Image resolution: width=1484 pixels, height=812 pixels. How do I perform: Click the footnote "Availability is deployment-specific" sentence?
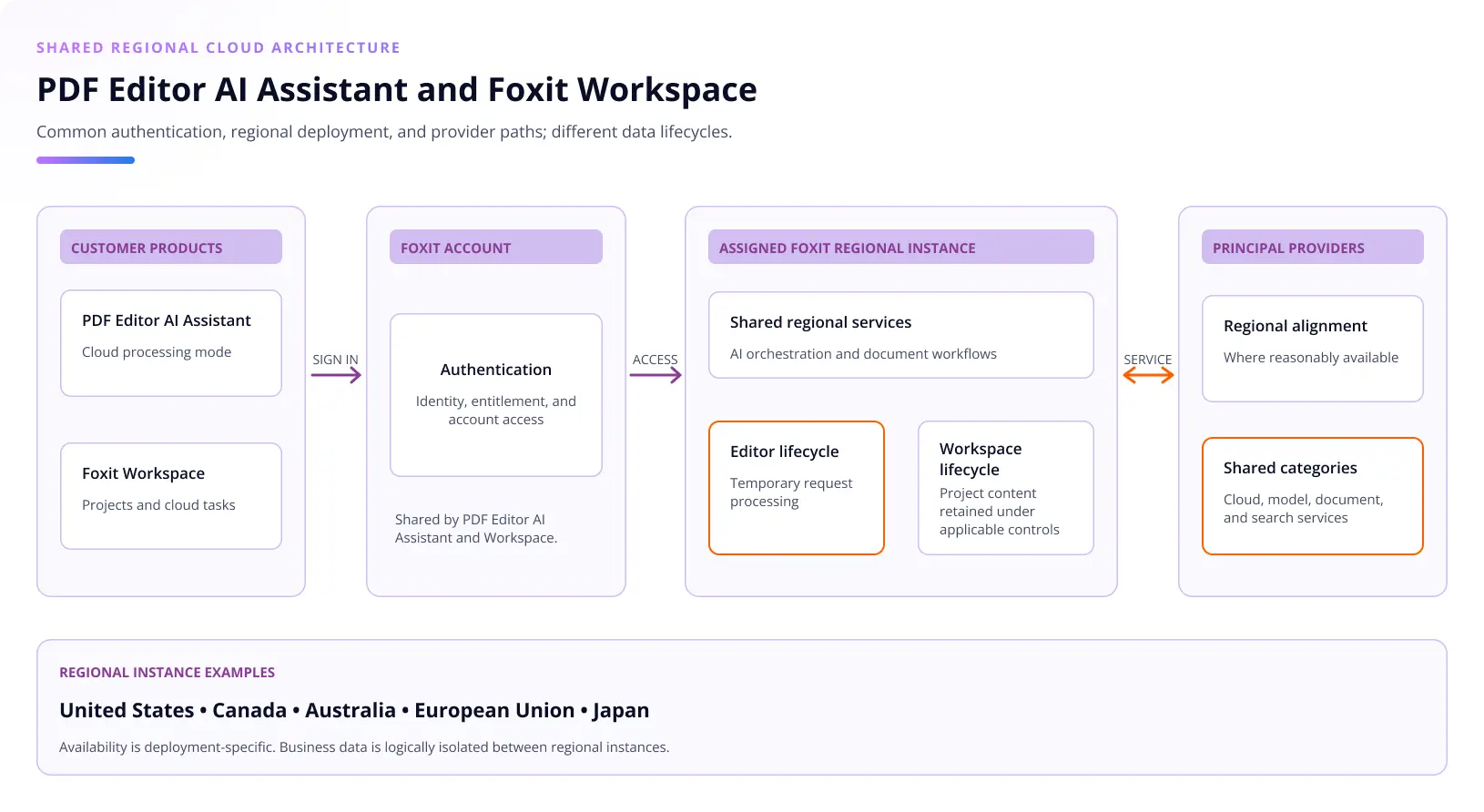364,747
